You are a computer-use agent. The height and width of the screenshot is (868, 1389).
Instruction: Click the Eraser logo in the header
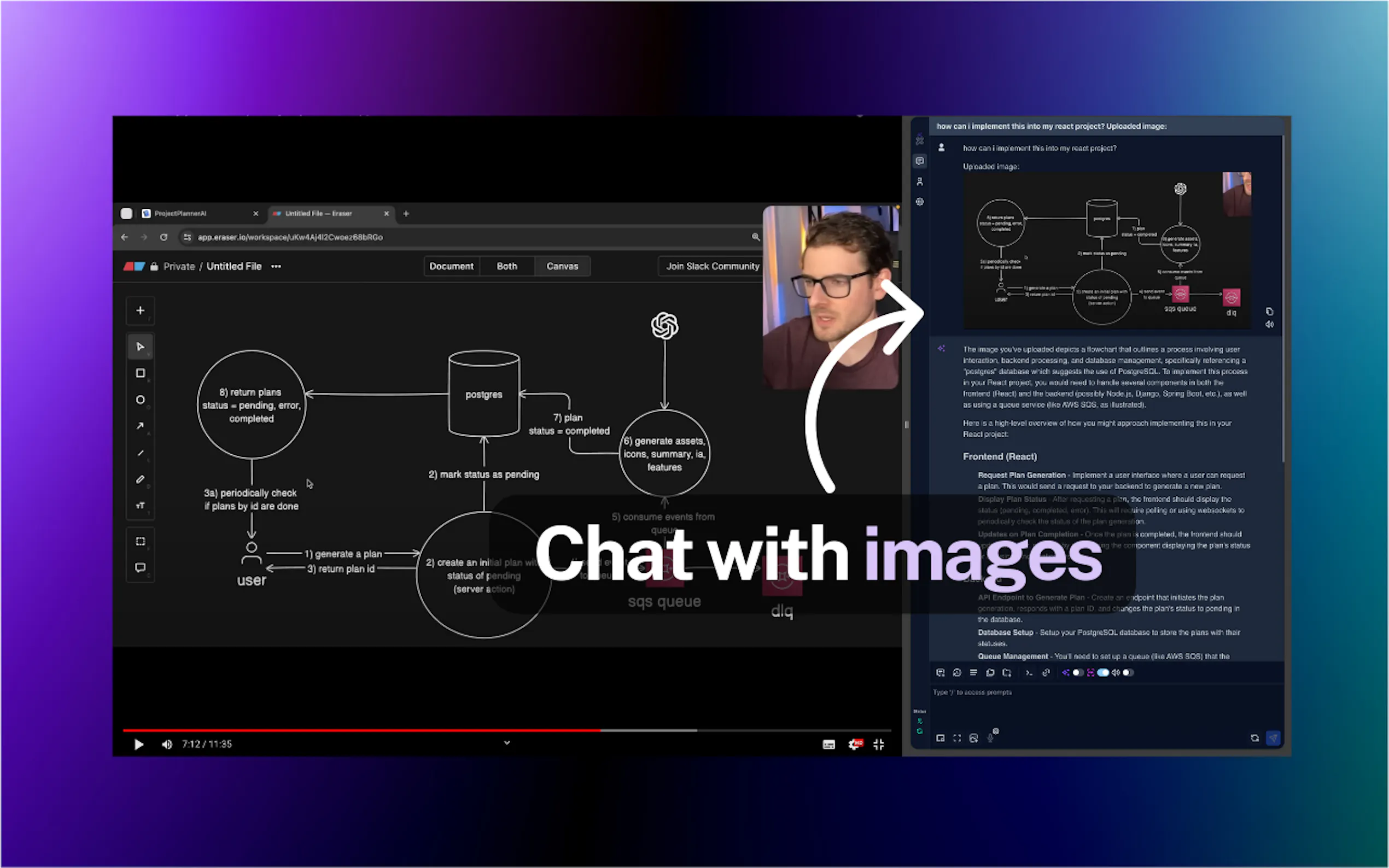point(134,266)
